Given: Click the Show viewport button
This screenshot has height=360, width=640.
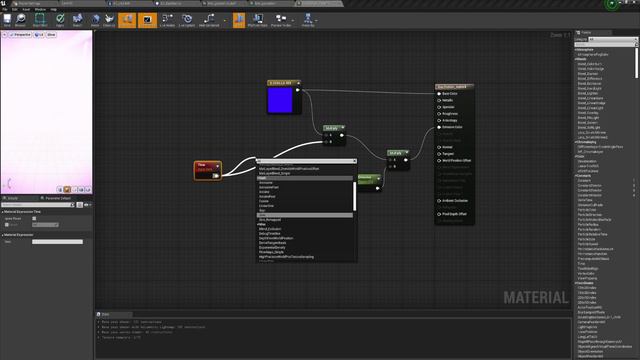Looking at the screenshot, I should pos(51,35).
